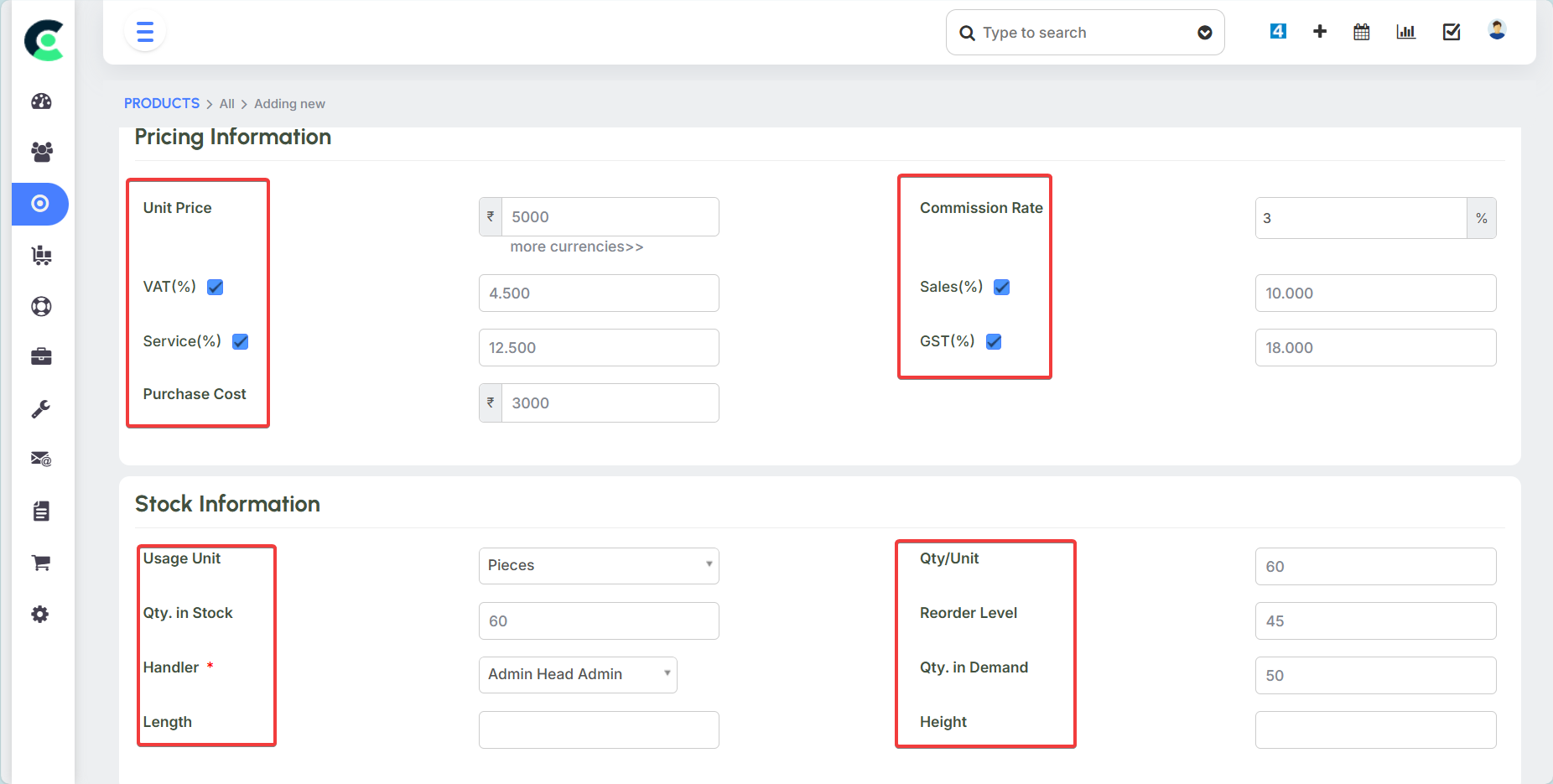This screenshot has width=1553, height=784.
Task: Click the more currencies link
Action: (576, 247)
